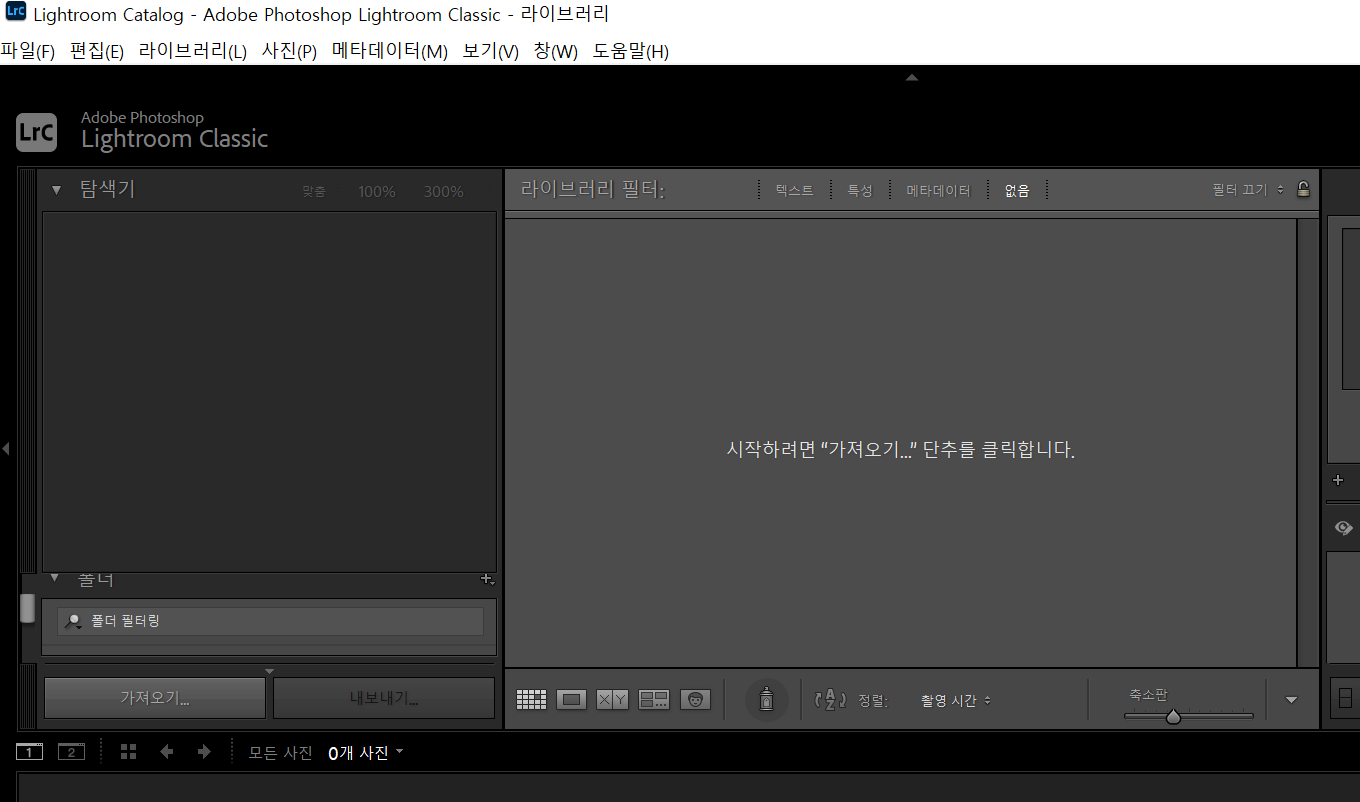The image size is (1360, 802).
Task: Toggle the filter lock icon
Action: [x=1303, y=189]
